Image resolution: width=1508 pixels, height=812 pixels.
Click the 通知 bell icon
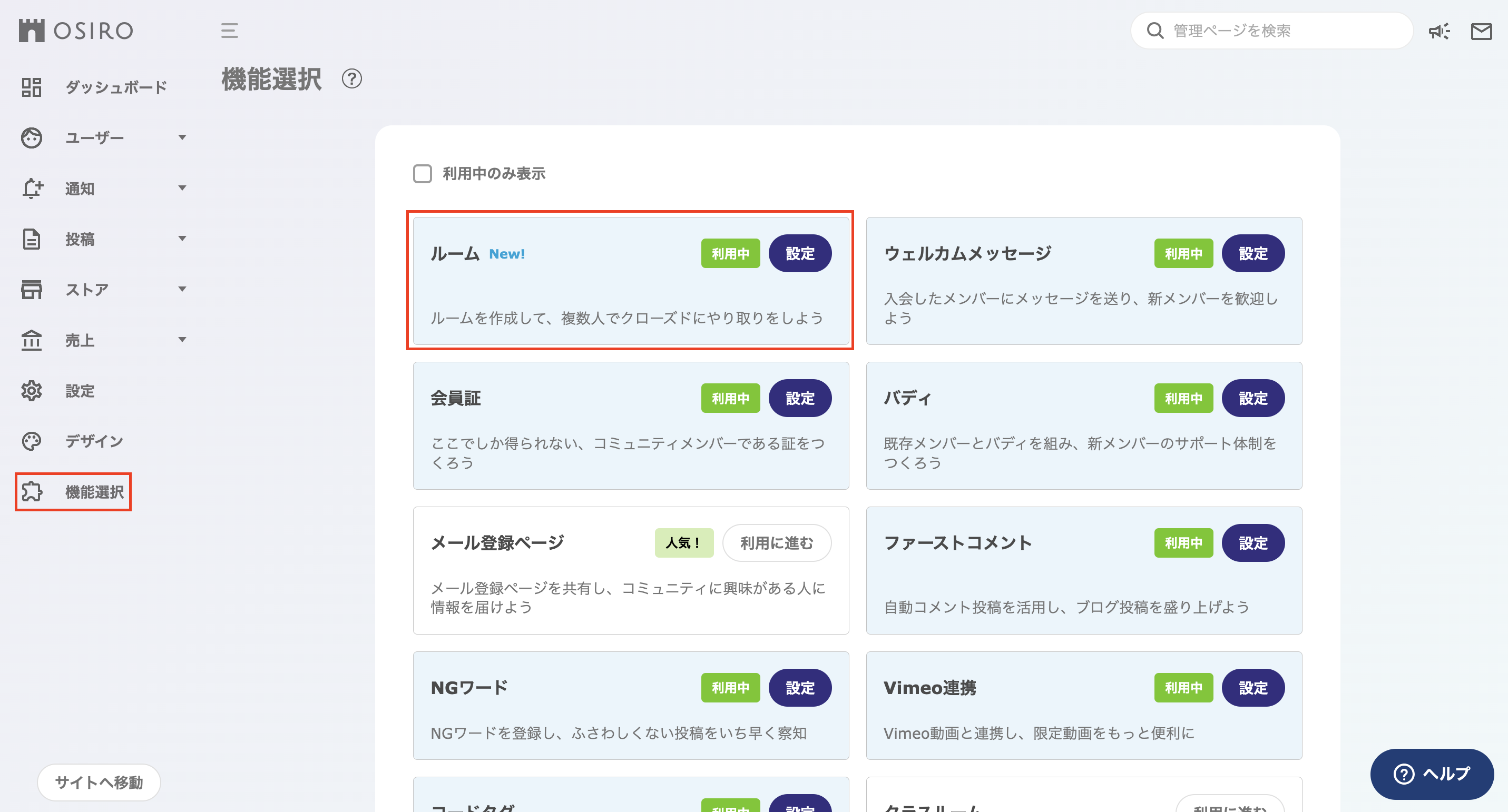(x=32, y=189)
